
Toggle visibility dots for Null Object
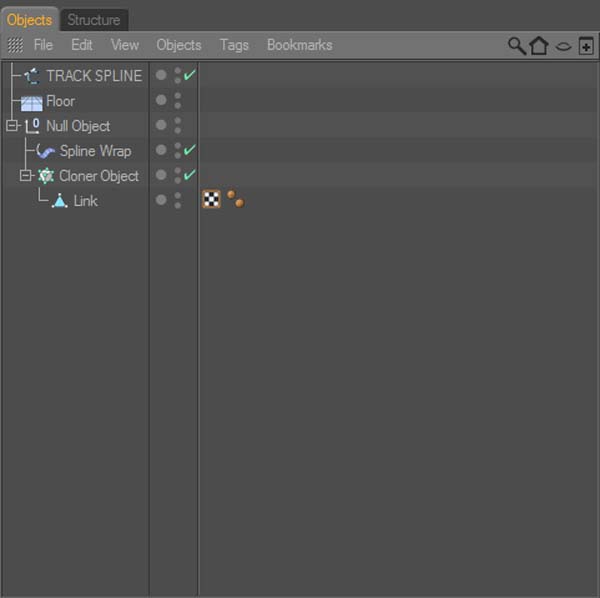click(x=178, y=125)
